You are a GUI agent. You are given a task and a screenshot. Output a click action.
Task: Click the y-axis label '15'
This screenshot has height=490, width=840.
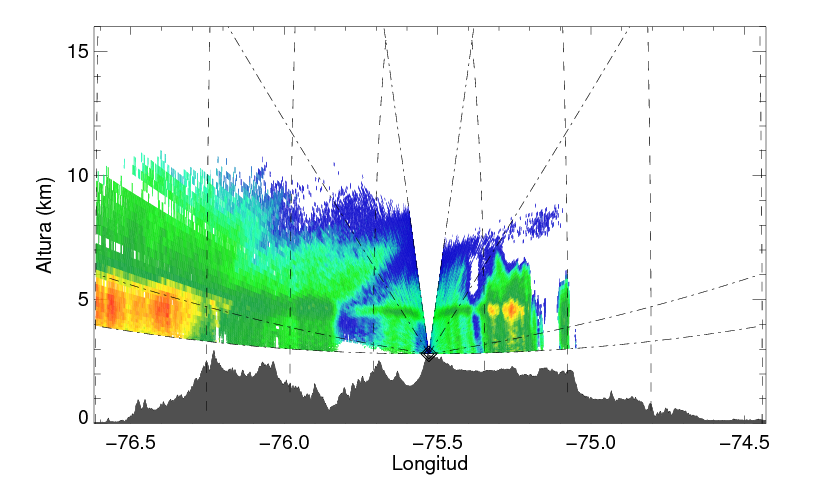[x=77, y=51]
